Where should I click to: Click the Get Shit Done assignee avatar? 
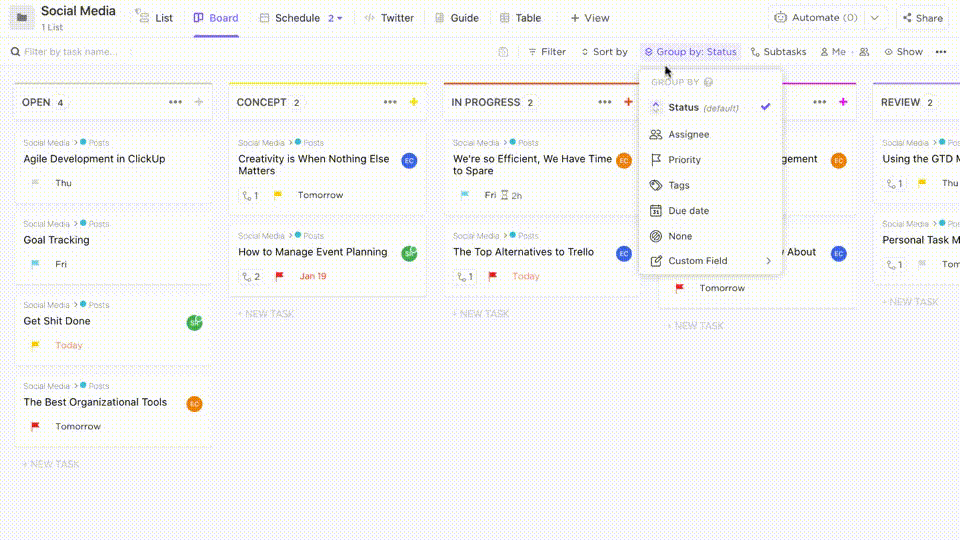pos(194,323)
